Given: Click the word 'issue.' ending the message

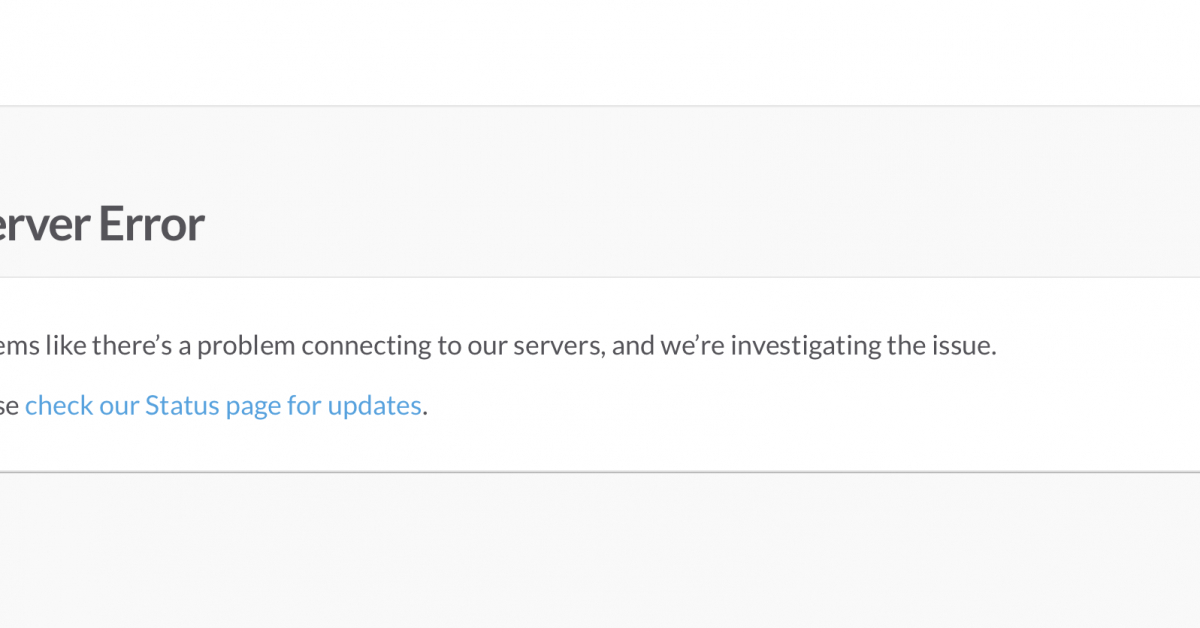Looking at the screenshot, I should [x=962, y=346].
